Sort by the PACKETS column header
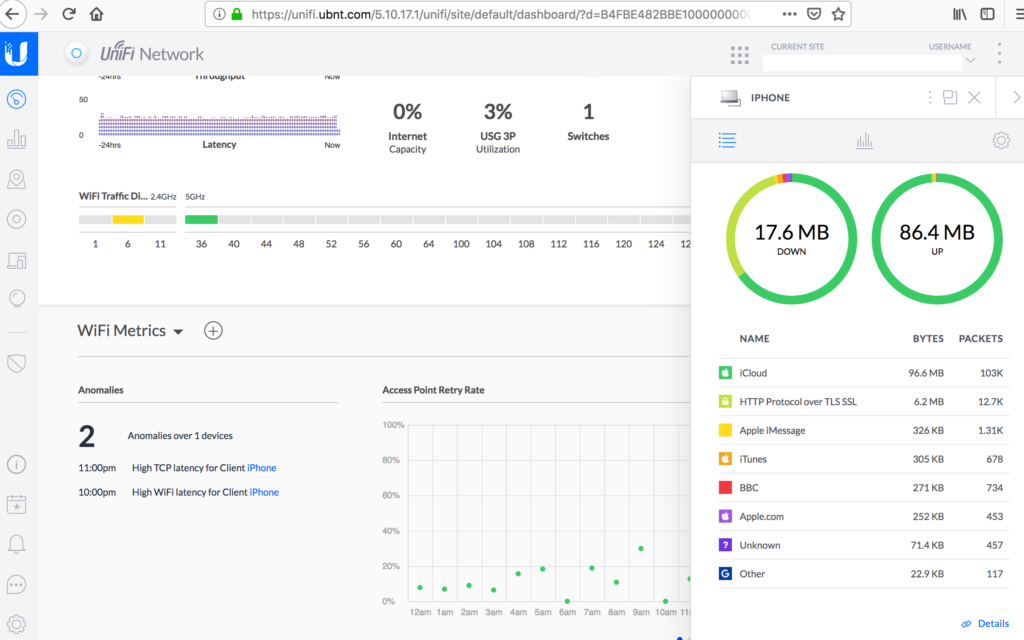The height and width of the screenshot is (640, 1024). (980, 338)
